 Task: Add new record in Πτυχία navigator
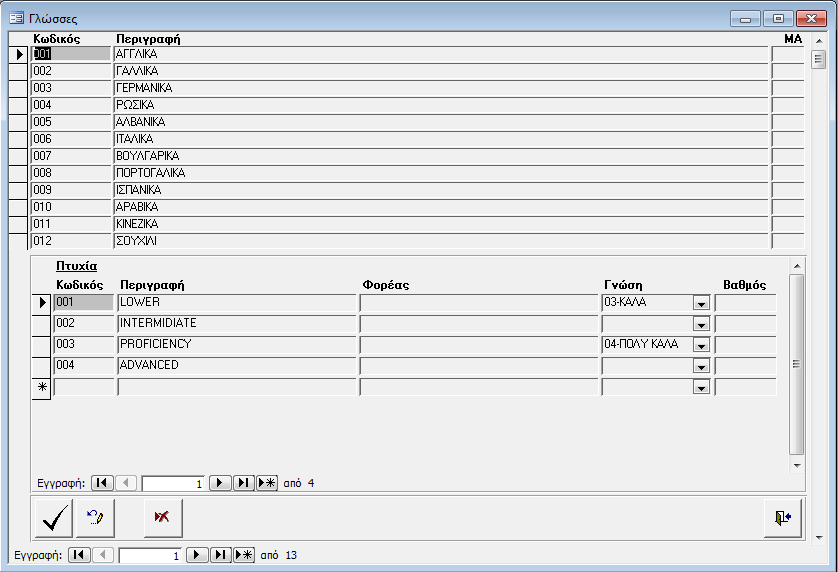(x=267, y=483)
